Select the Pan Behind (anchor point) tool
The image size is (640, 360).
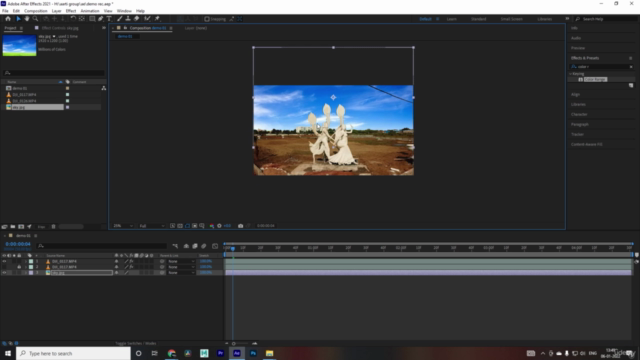pyautogui.click(x=82, y=19)
